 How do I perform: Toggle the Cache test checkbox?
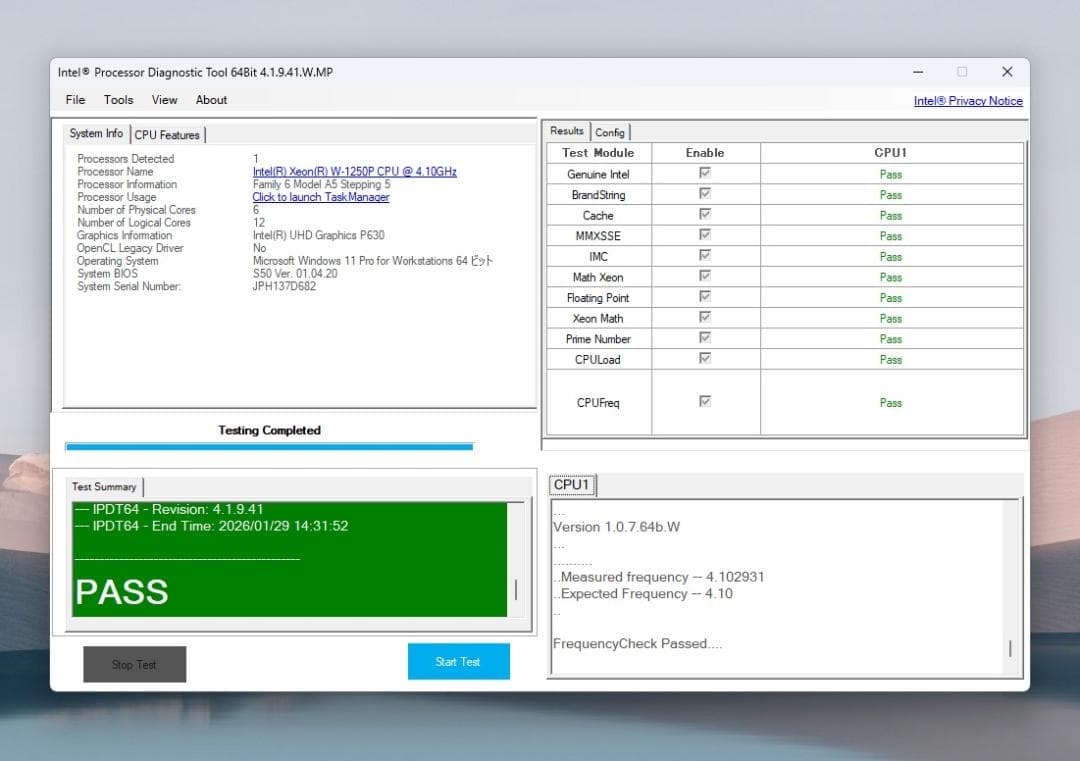tap(705, 214)
